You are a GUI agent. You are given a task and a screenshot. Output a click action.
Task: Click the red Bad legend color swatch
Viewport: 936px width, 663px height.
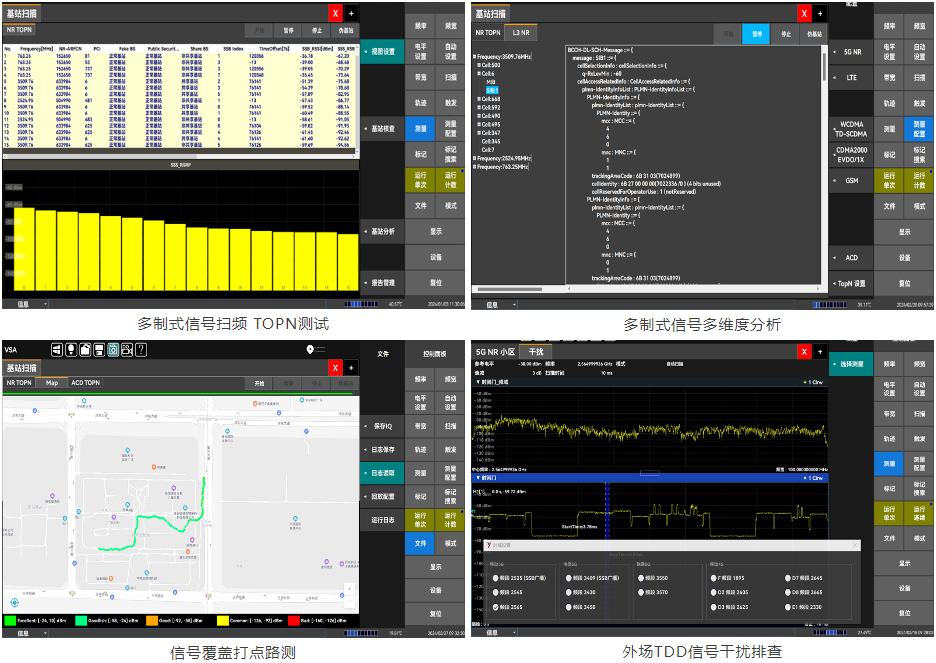294,621
